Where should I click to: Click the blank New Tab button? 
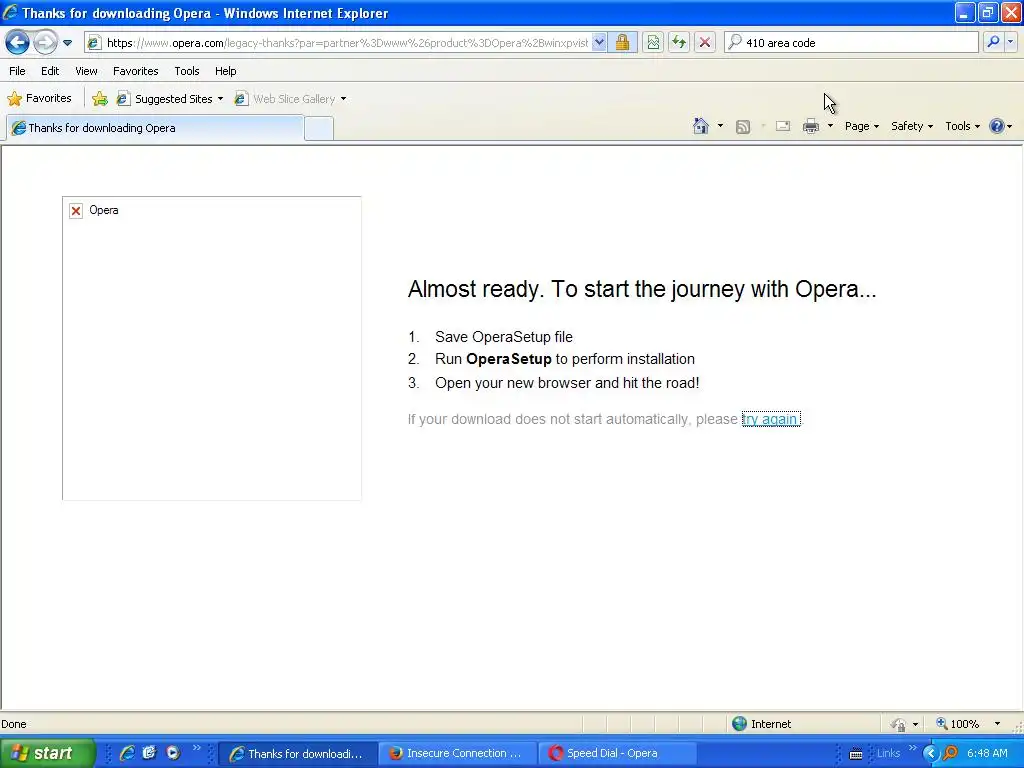click(319, 129)
